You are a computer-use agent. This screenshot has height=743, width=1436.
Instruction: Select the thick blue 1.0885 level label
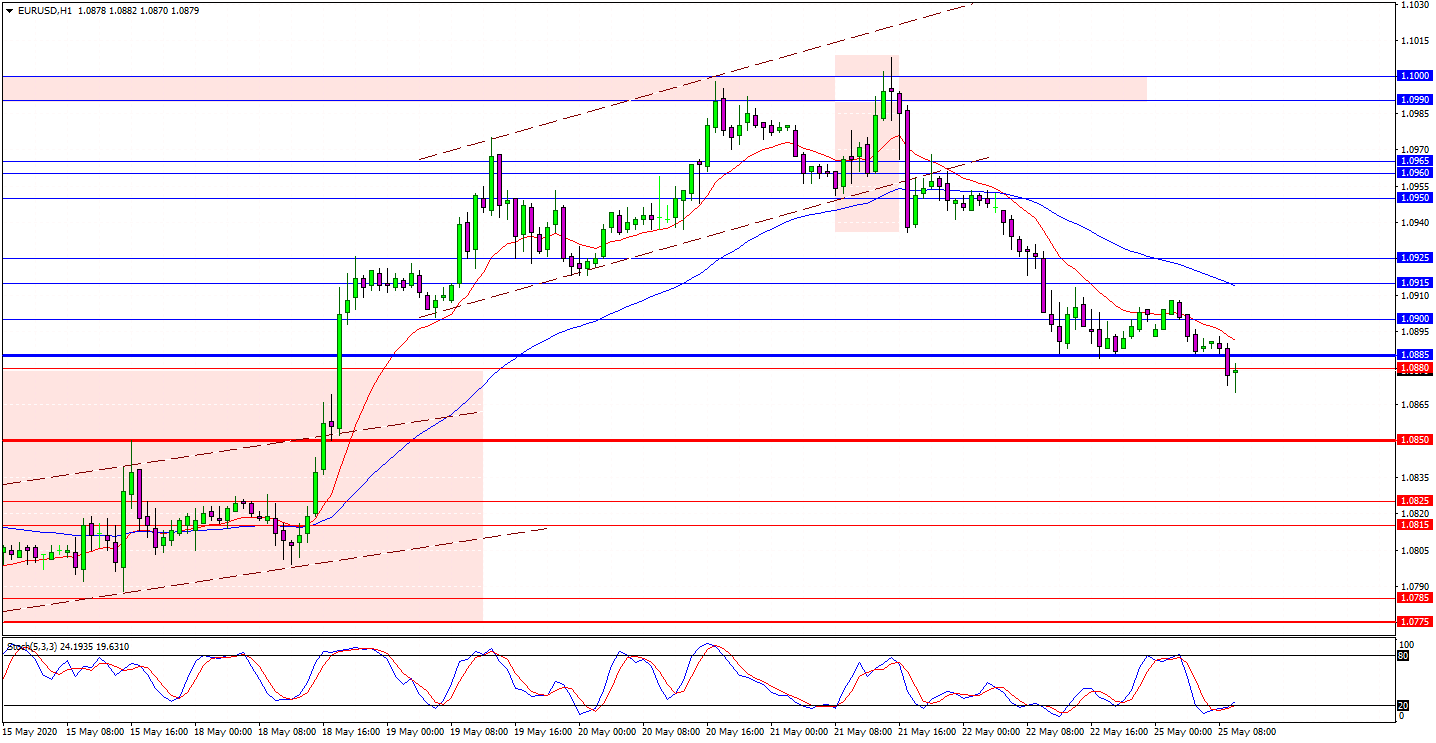coord(1414,355)
